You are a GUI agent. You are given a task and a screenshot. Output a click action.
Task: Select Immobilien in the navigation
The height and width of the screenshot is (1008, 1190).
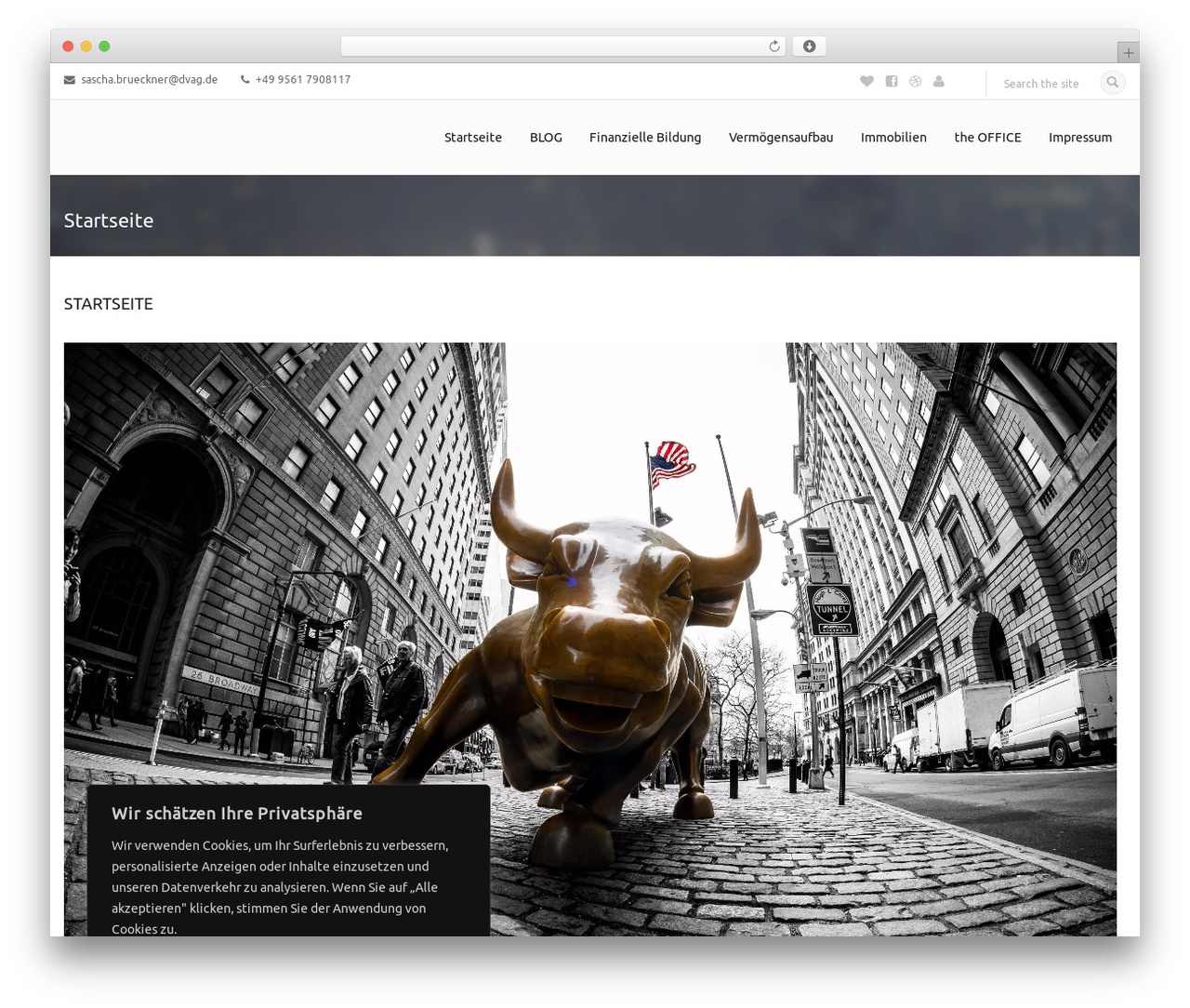click(x=893, y=138)
